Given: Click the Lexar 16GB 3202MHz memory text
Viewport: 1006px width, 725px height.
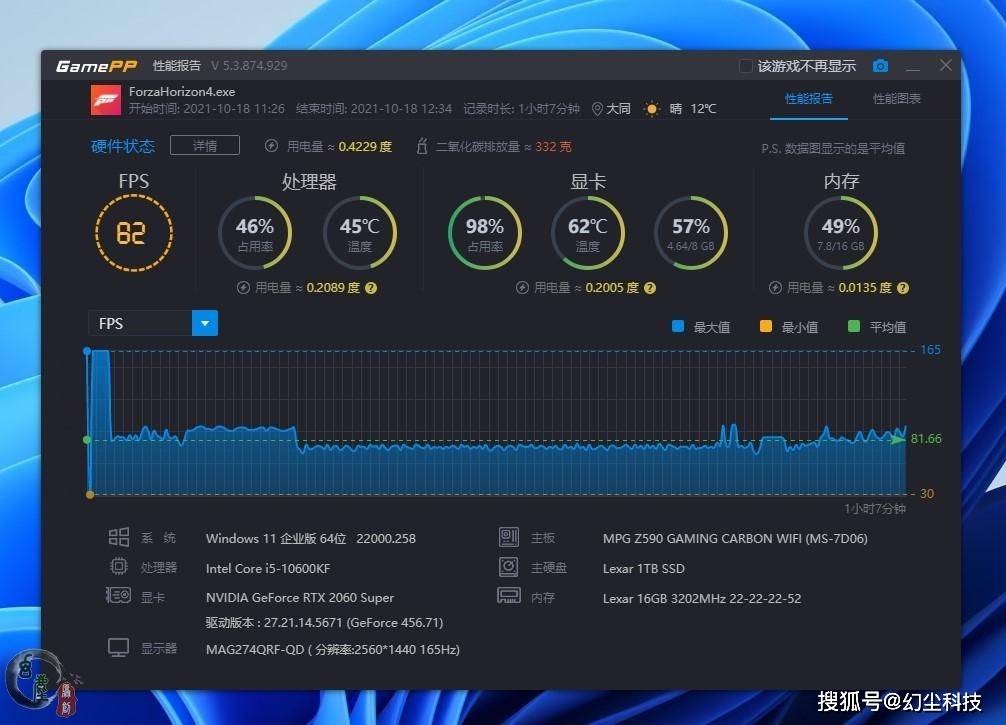Looking at the screenshot, I should 702,599.
